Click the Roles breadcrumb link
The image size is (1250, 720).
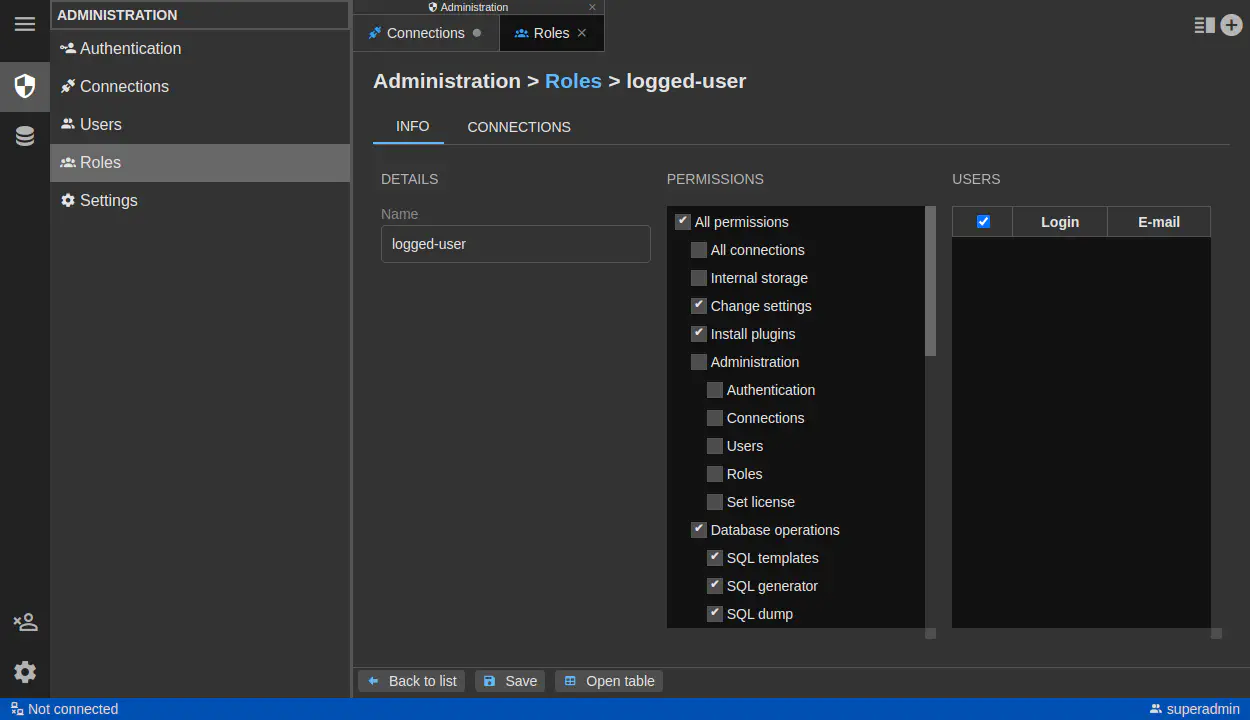[x=573, y=81]
